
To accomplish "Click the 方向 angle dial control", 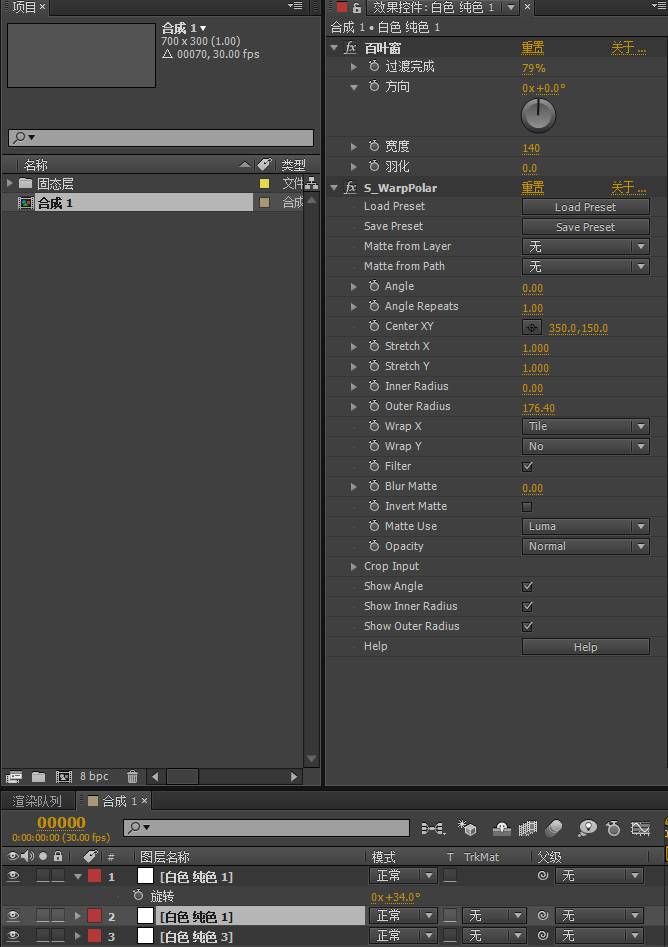I will coord(538,115).
